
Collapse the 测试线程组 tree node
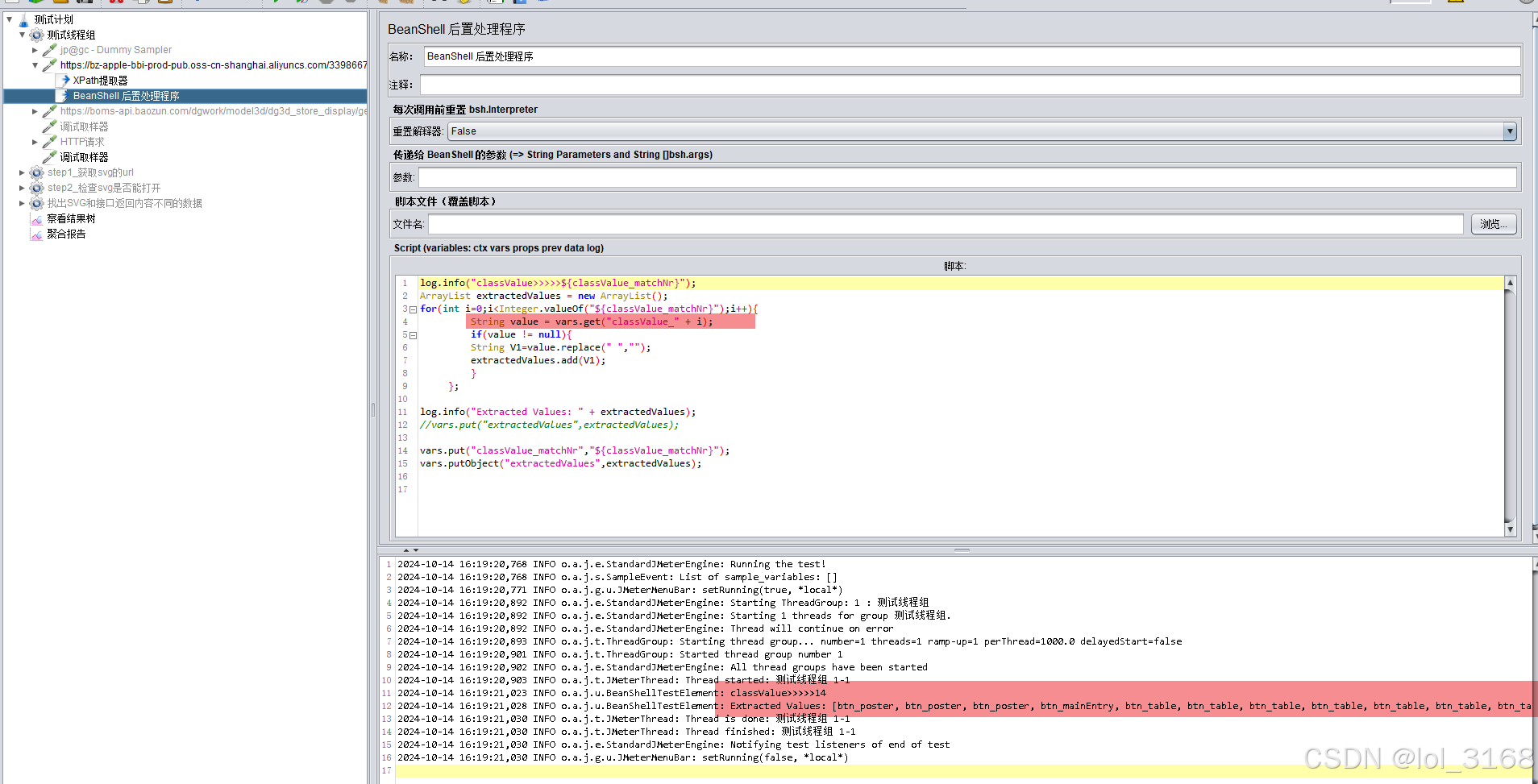pos(23,35)
